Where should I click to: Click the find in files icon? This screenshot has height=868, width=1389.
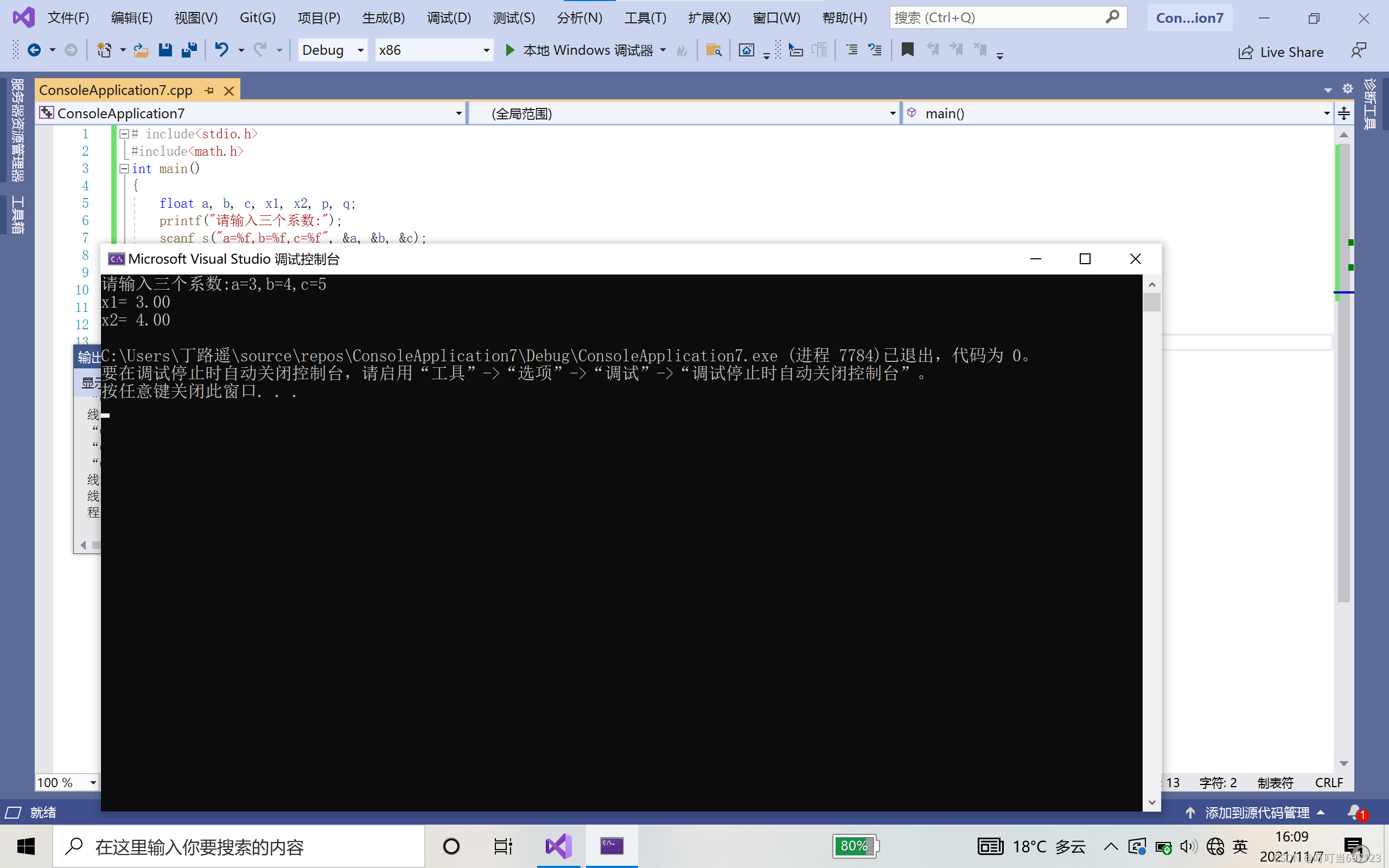713,50
